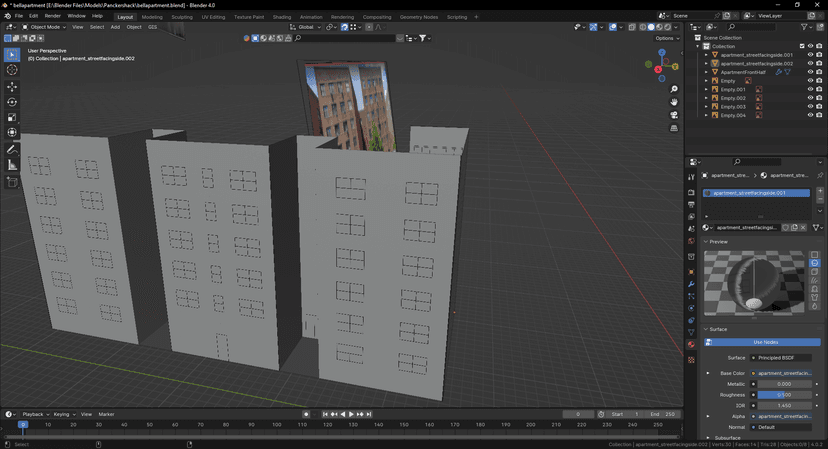Image resolution: width=828 pixels, height=449 pixels.
Task: Toggle camera view in viewport gizmo
Action: tap(674, 115)
